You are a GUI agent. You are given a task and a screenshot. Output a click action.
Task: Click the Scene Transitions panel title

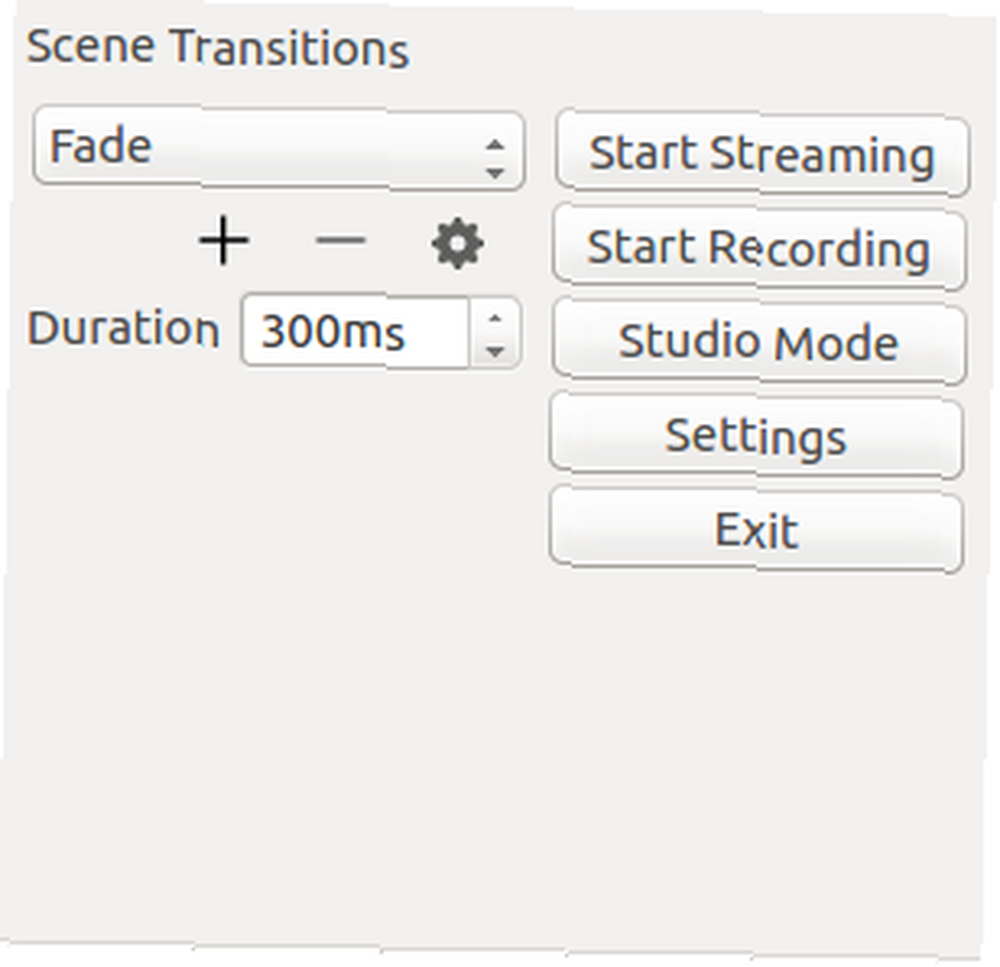[x=218, y=47]
